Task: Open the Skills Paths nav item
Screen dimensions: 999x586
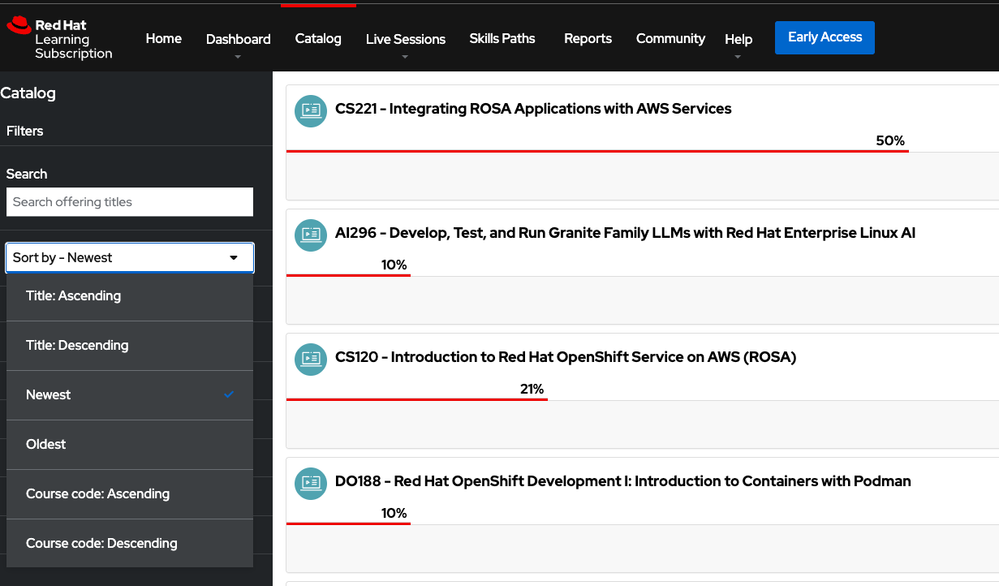Action: [x=502, y=39]
